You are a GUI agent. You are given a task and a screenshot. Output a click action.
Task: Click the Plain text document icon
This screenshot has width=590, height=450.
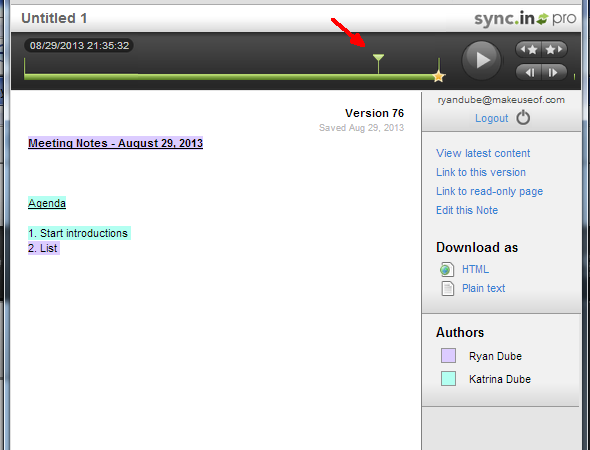(447, 289)
